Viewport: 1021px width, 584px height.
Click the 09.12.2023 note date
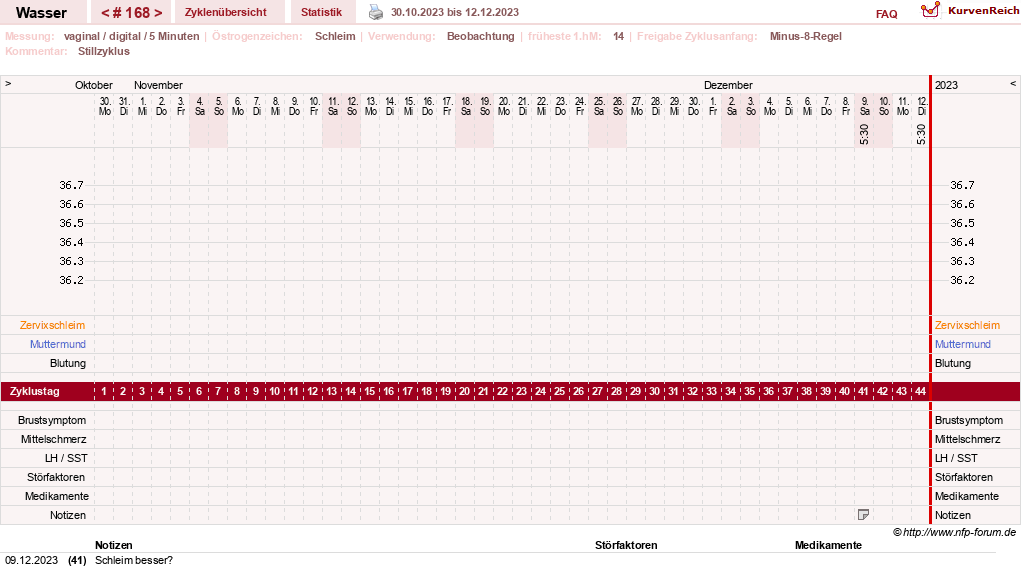click(x=31, y=561)
